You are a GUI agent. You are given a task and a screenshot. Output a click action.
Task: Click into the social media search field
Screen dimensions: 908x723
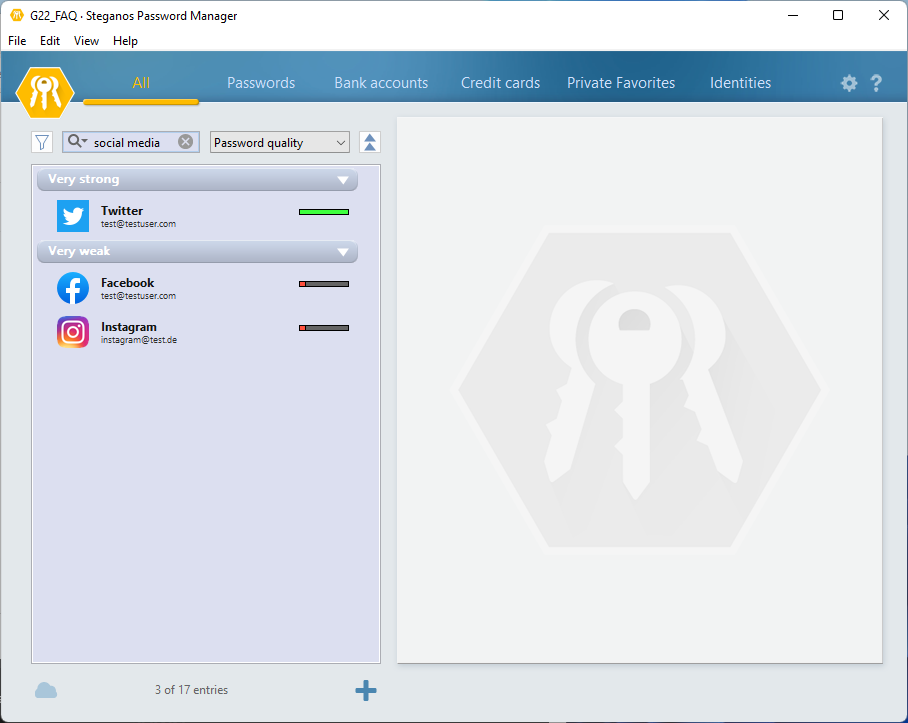(x=132, y=143)
